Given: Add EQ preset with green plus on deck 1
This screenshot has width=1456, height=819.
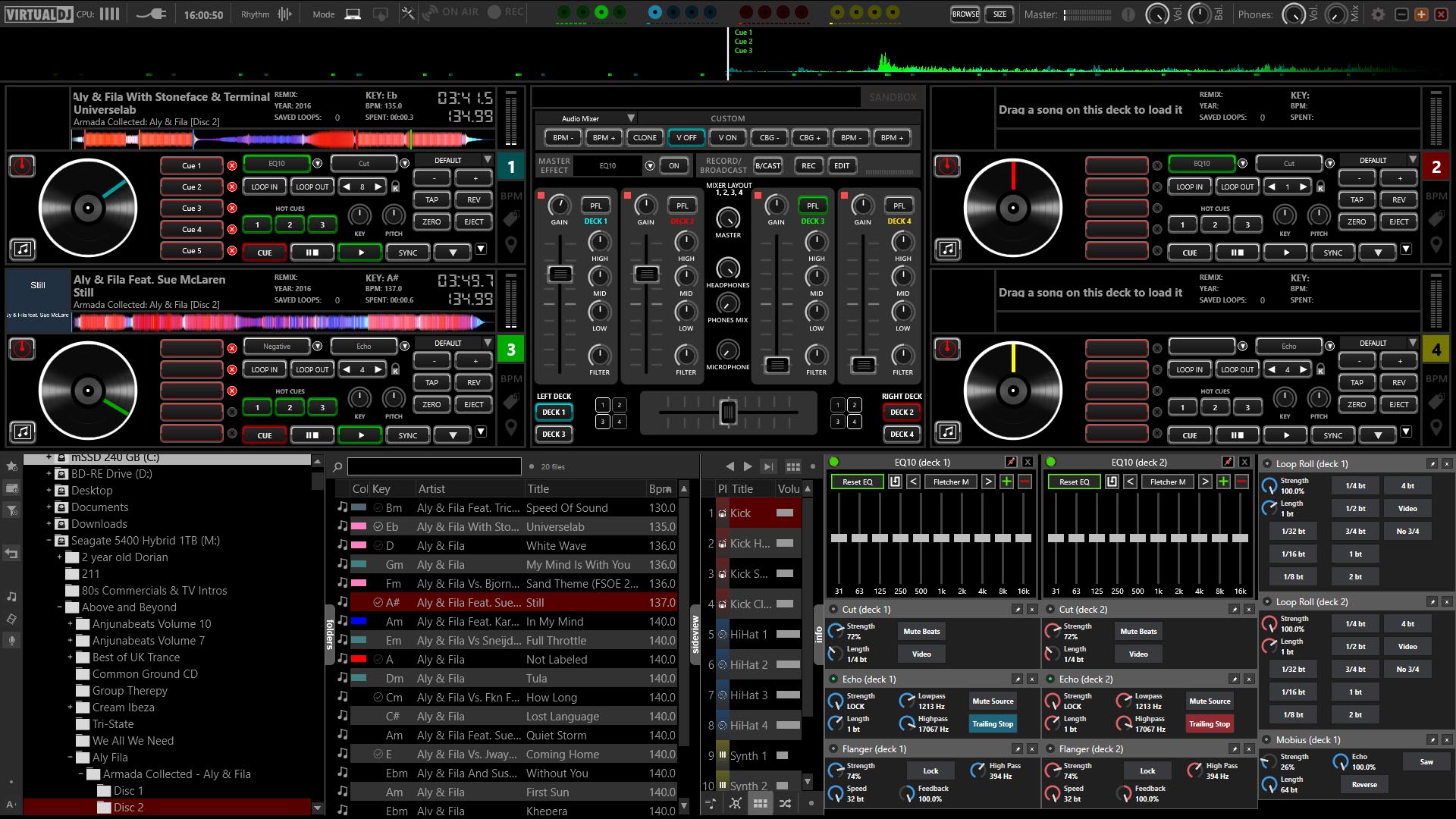Looking at the screenshot, I should 1006,482.
